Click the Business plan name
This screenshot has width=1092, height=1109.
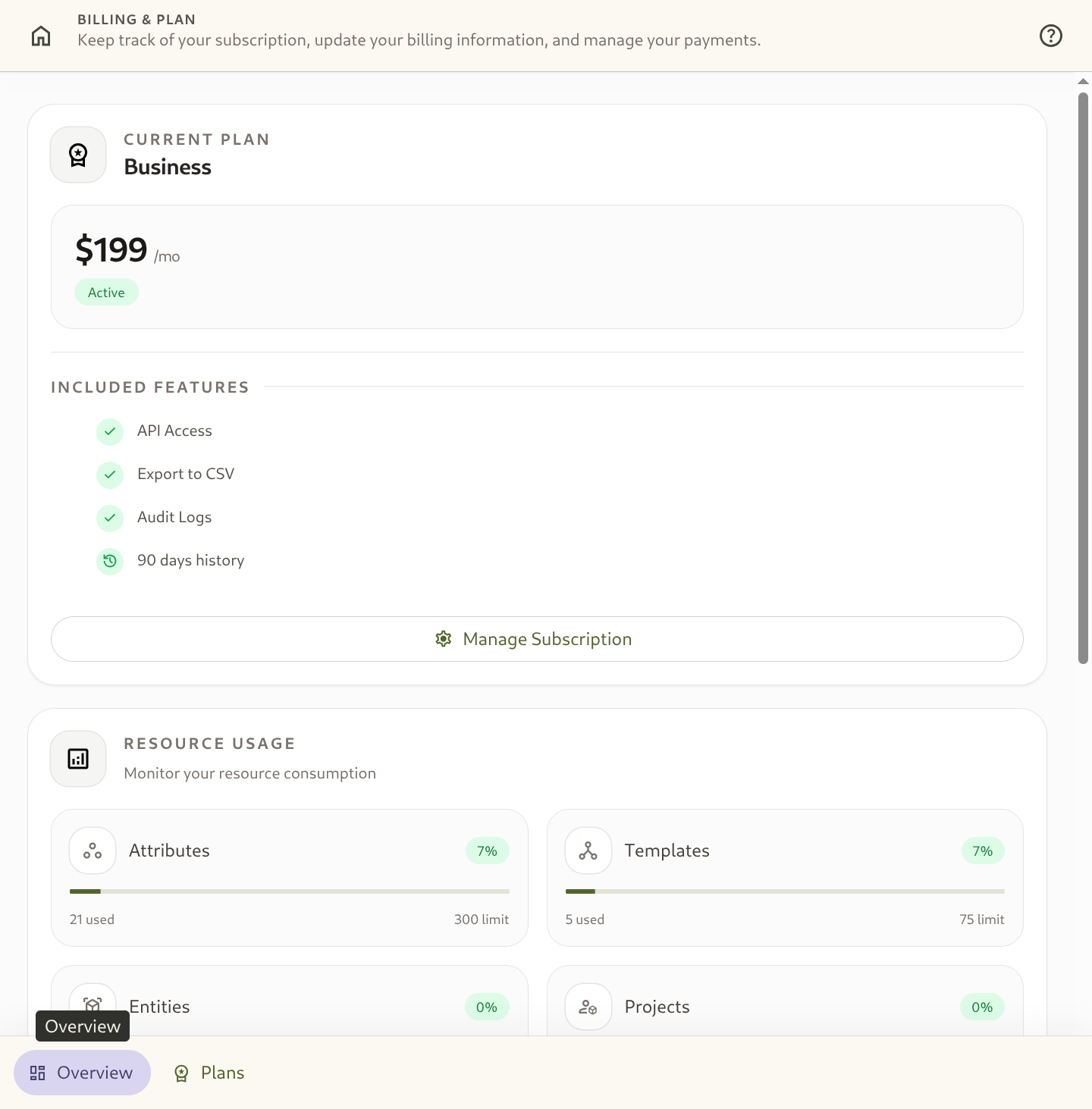pos(168,167)
